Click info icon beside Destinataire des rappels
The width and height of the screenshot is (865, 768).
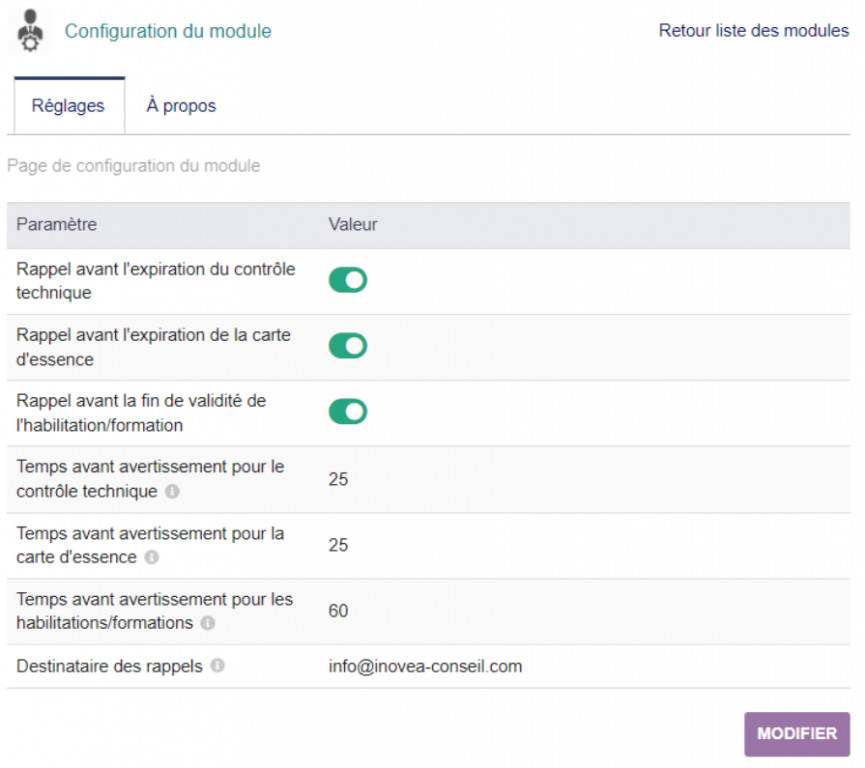click(217, 666)
